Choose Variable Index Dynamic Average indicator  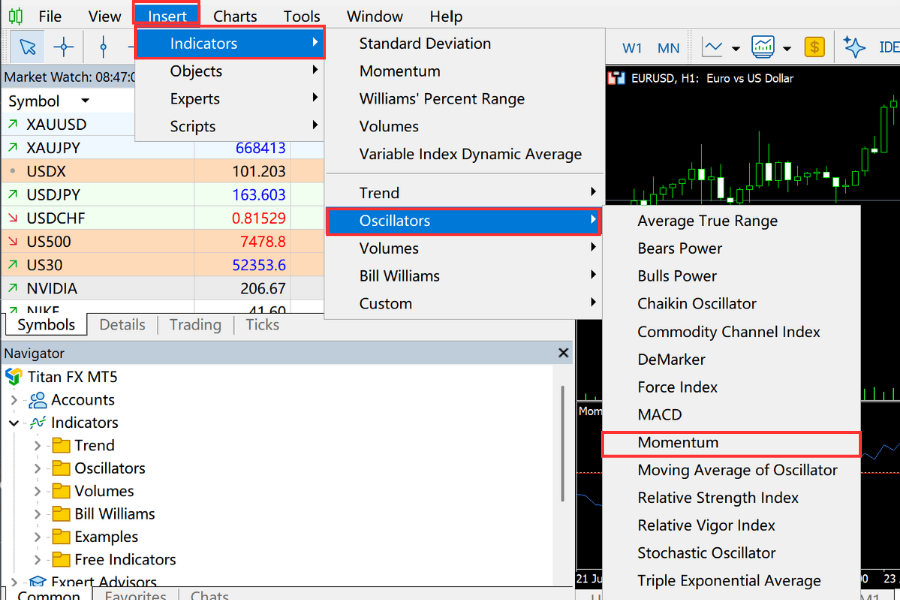click(465, 154)
